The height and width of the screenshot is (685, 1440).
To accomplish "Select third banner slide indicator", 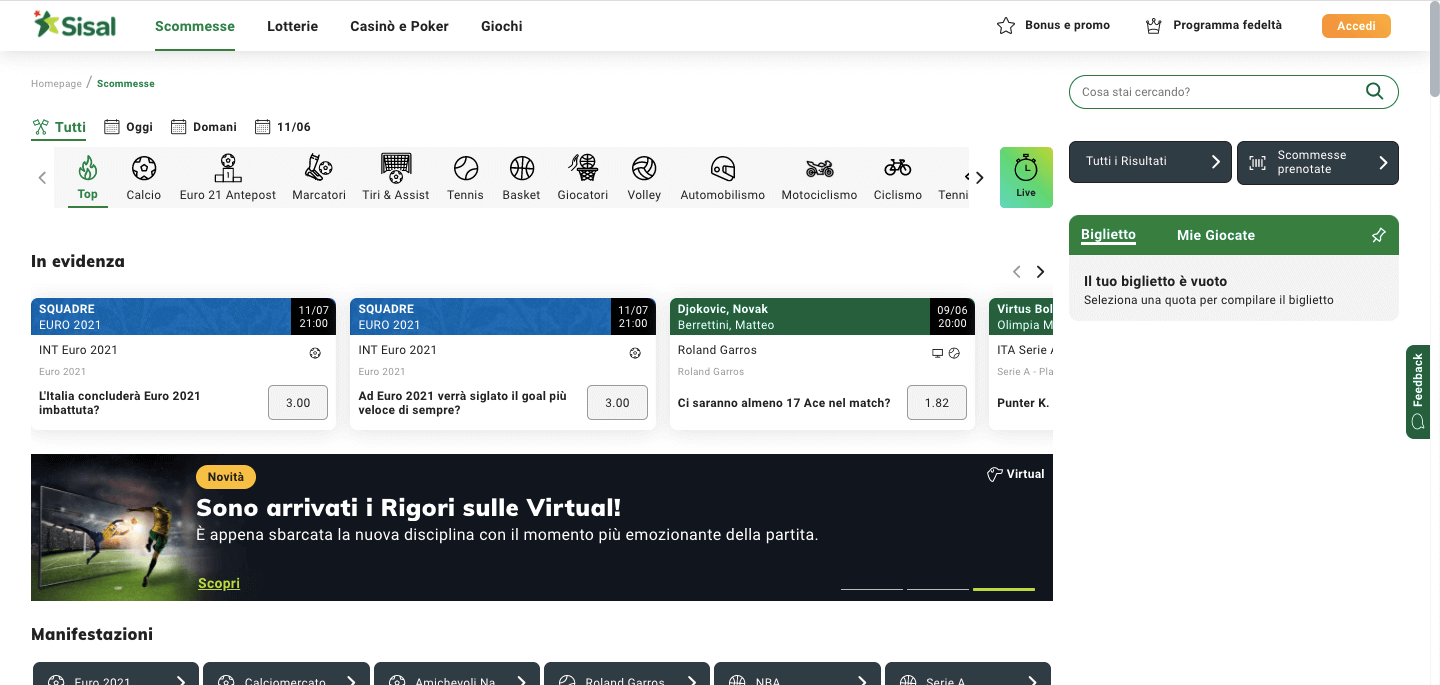I will click(1004, 589).
